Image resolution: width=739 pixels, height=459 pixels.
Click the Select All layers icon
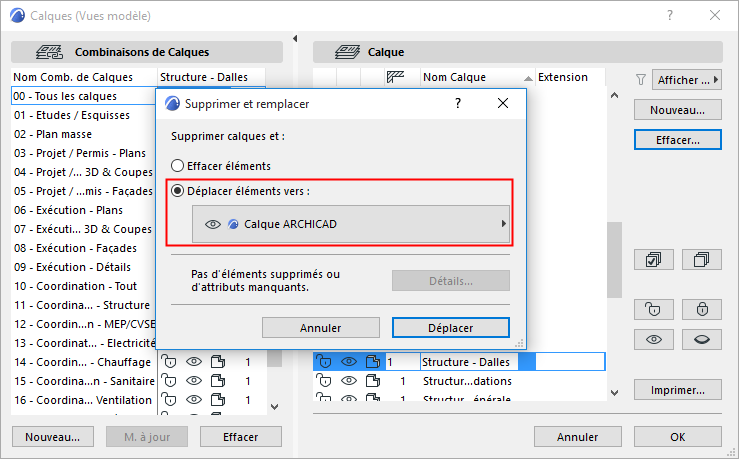654,259
